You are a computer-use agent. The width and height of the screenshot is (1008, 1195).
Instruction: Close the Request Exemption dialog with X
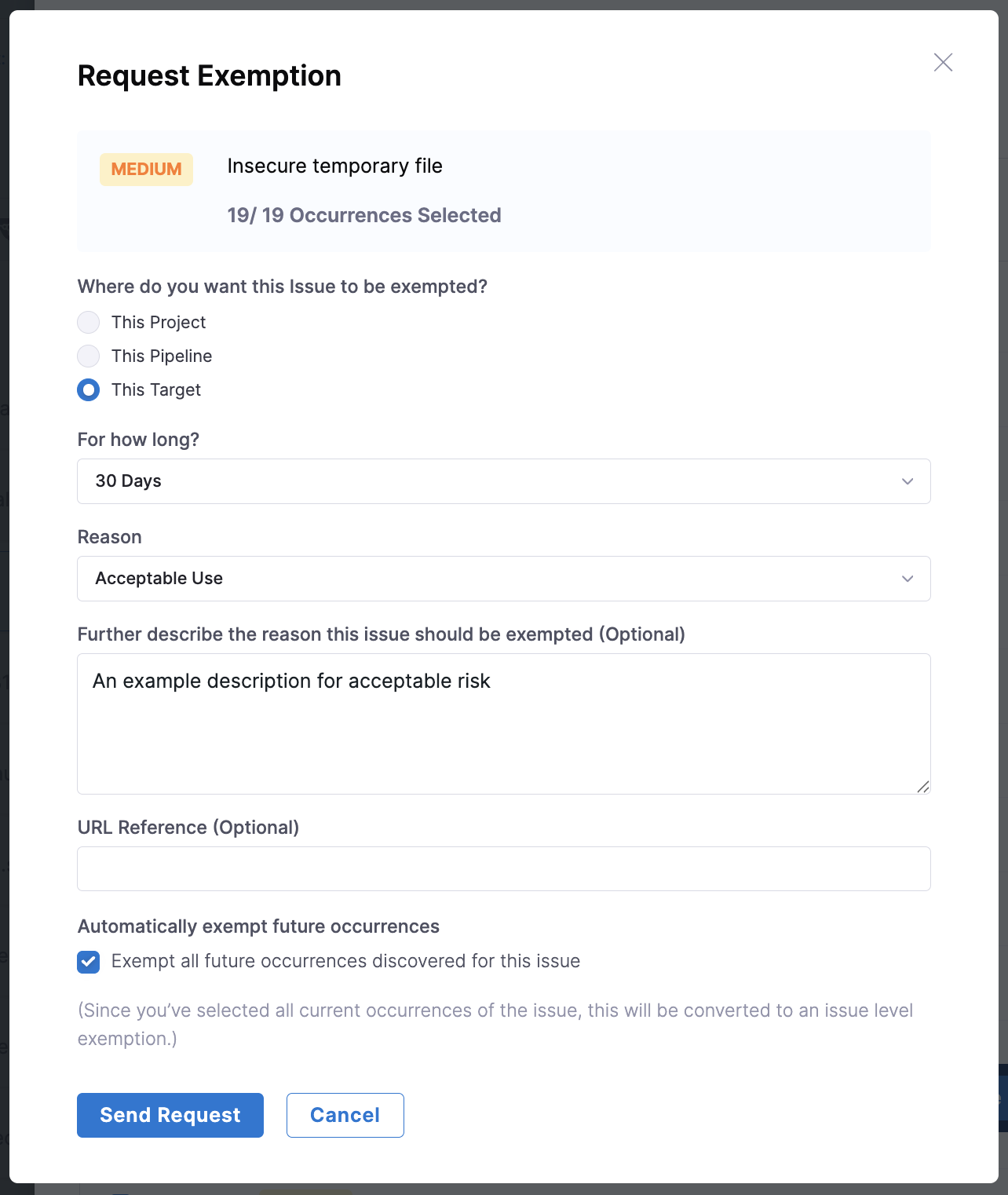(x=943, y=63)
